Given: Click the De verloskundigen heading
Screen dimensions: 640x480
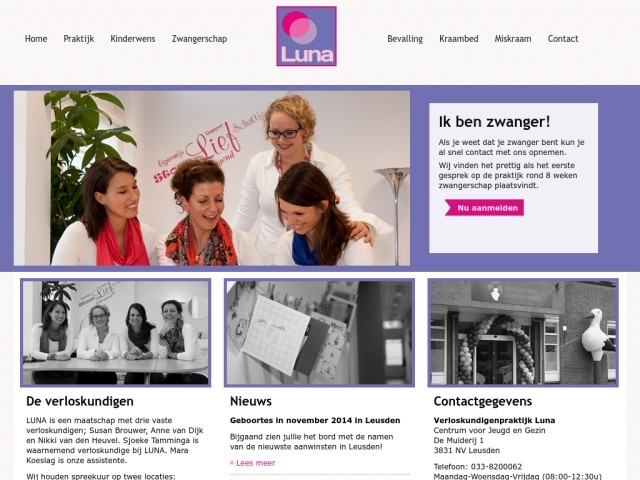Looking at the screenshot, I should 80,401.
